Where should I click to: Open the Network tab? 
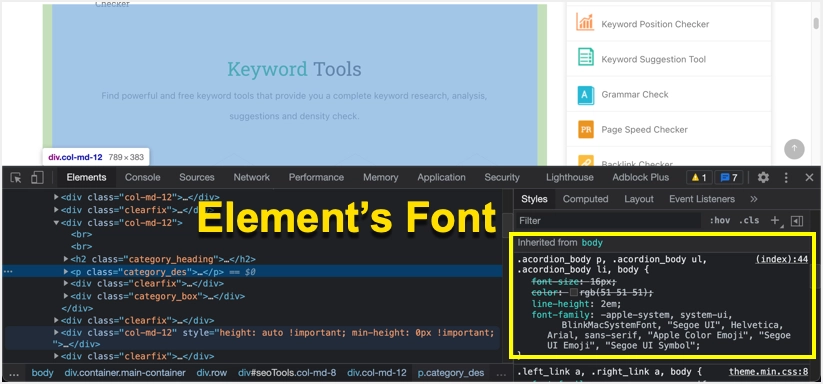click(x=252, y=177)
